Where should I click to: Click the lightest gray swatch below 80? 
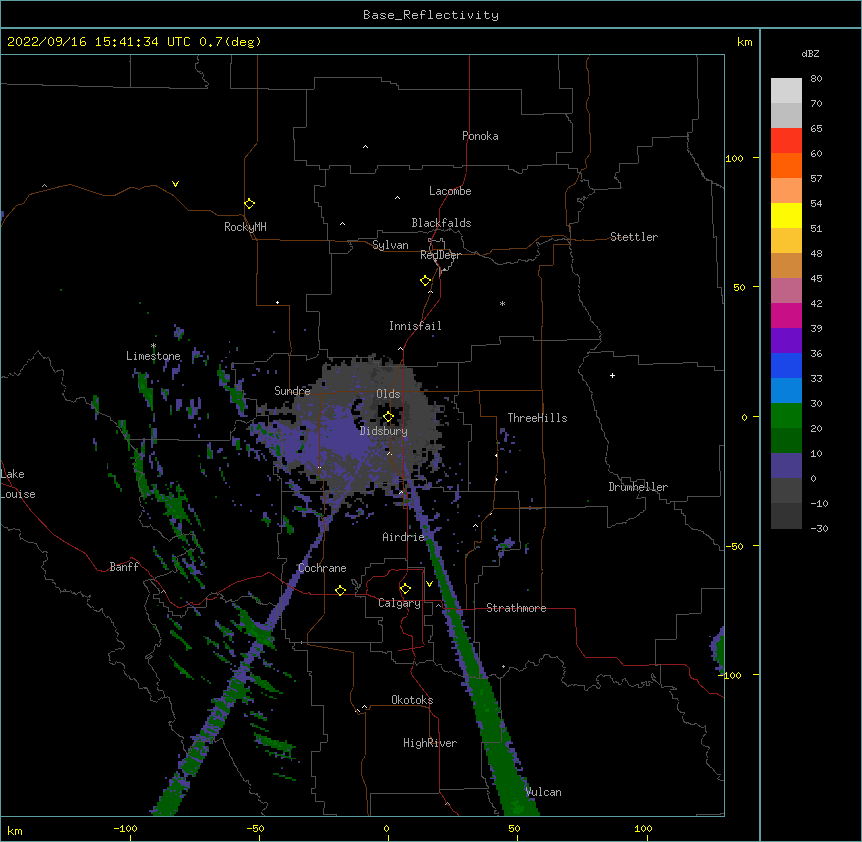click(x=786, y=91)
